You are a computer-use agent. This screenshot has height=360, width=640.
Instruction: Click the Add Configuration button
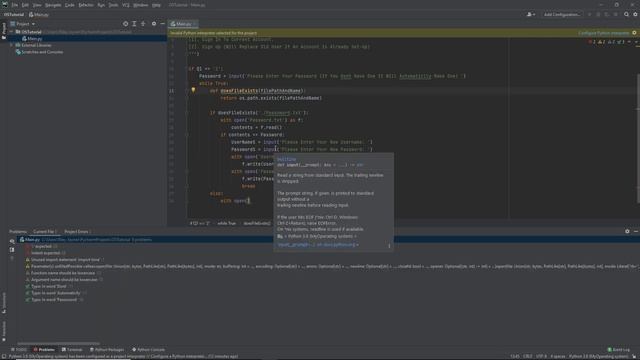point(562,15)
